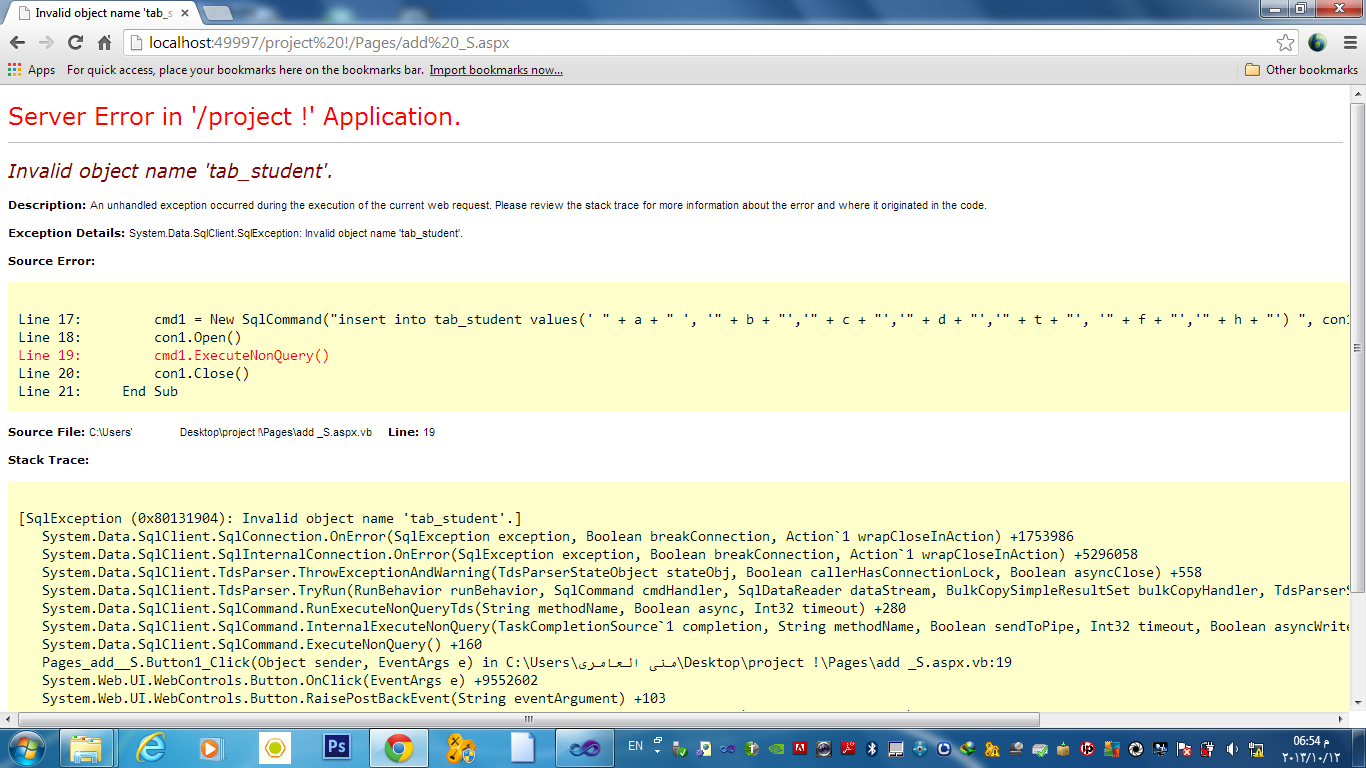1366x768 pixels.
Task: Open the Other bookmarks folder
Action: pos(1301,70)
